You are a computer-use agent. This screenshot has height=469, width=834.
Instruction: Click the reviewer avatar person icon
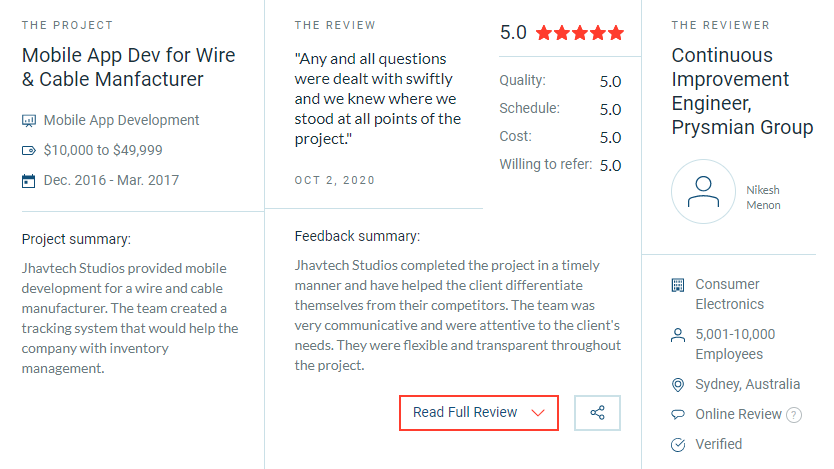[703, 191]
